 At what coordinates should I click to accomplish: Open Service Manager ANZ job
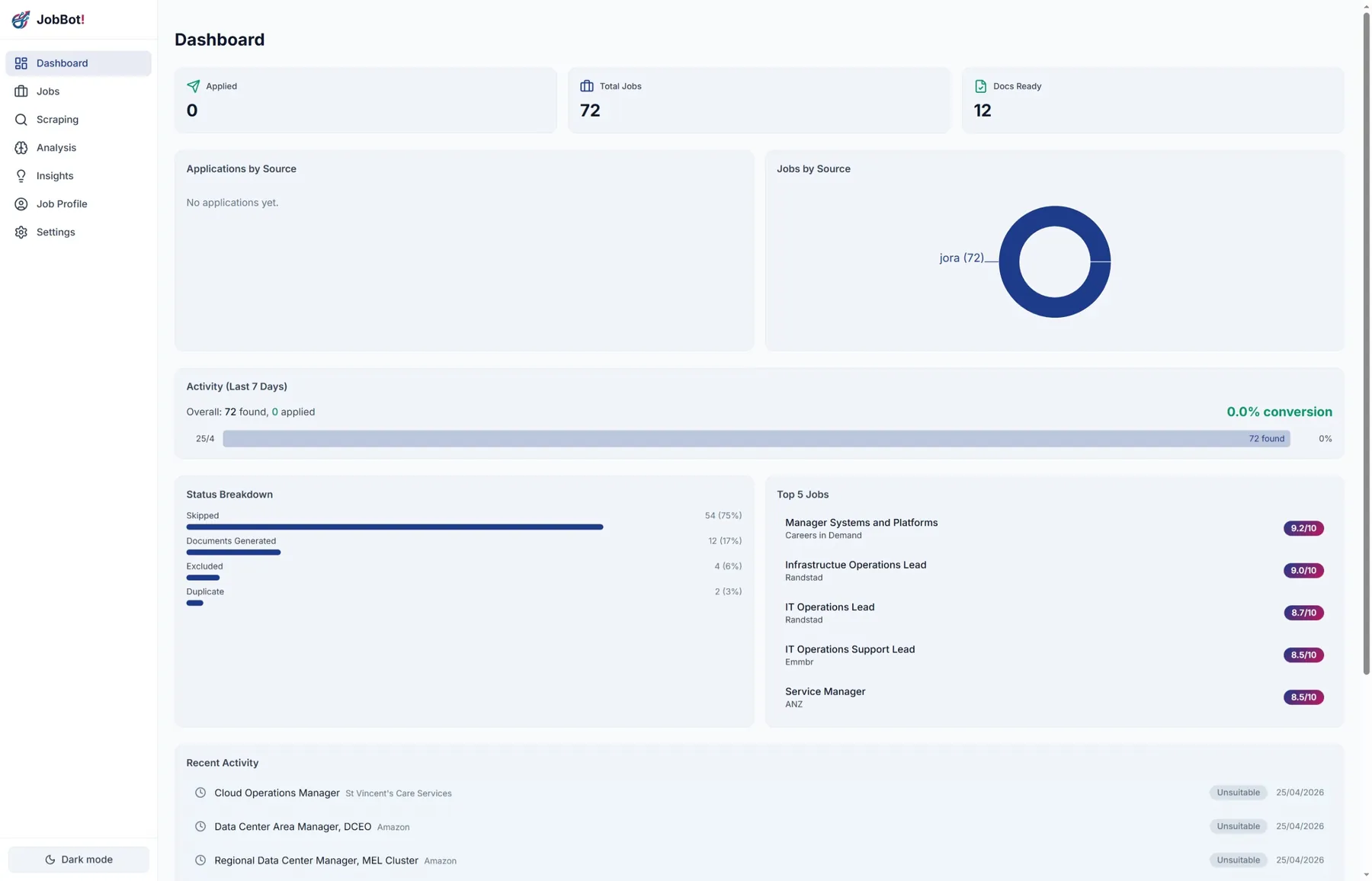[1055, 697]
